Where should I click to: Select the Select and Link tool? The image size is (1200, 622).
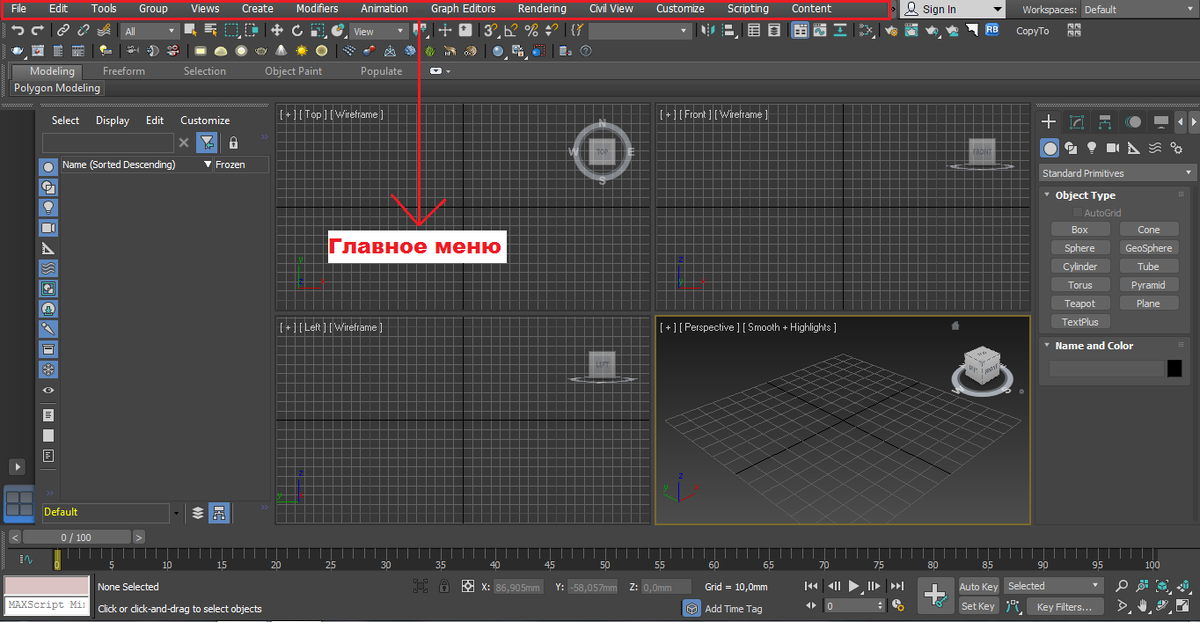click(64, 31)
